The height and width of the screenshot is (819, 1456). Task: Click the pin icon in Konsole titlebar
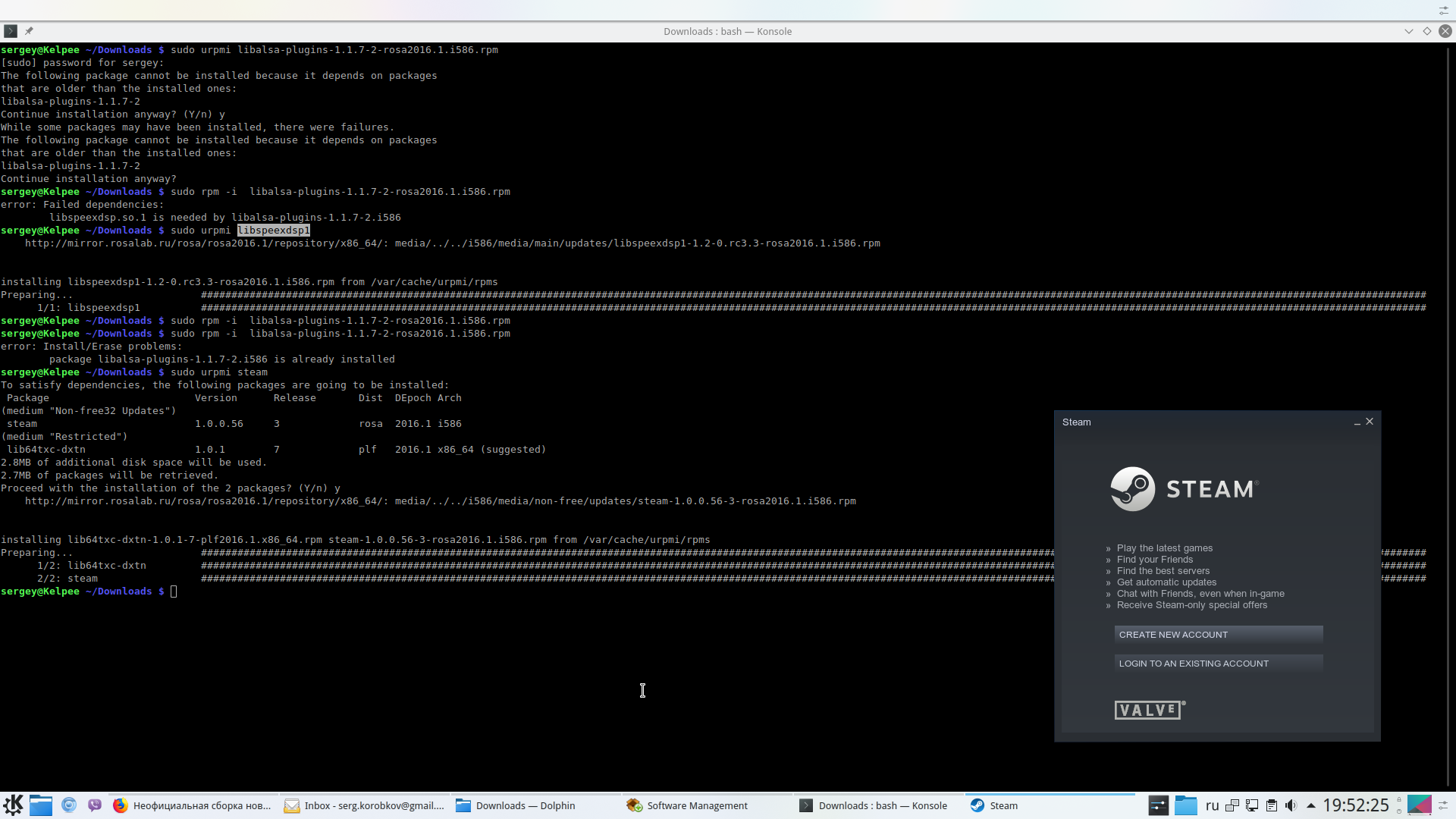[29, 31]
